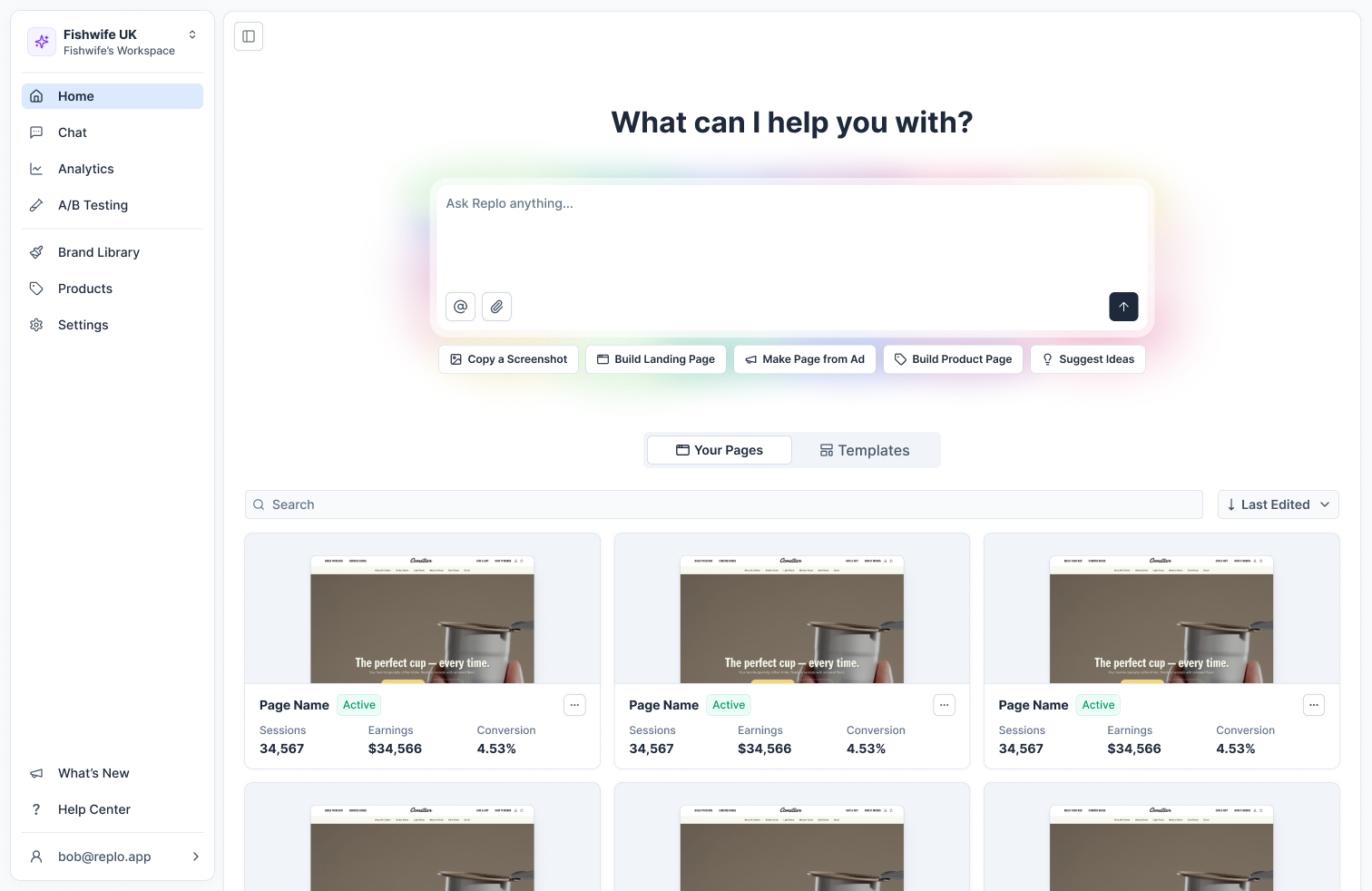Click the user profile icon beside bob@replo.app
The image size is (1372, 891).
click(36, 857)
